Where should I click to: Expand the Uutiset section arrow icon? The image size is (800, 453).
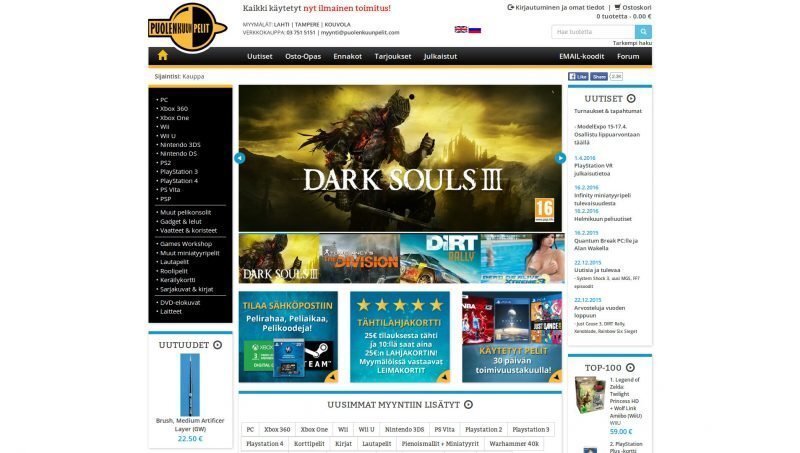631,99
